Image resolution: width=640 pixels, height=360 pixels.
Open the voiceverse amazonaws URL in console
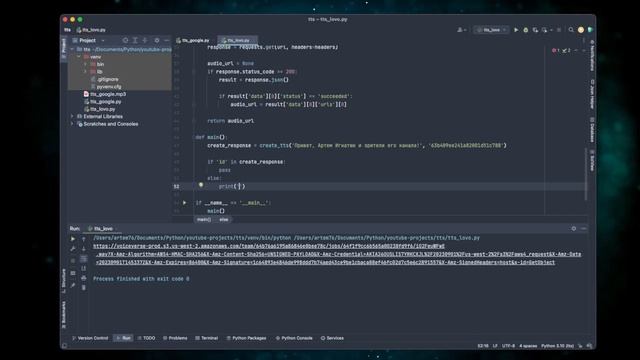coord(337,254)
